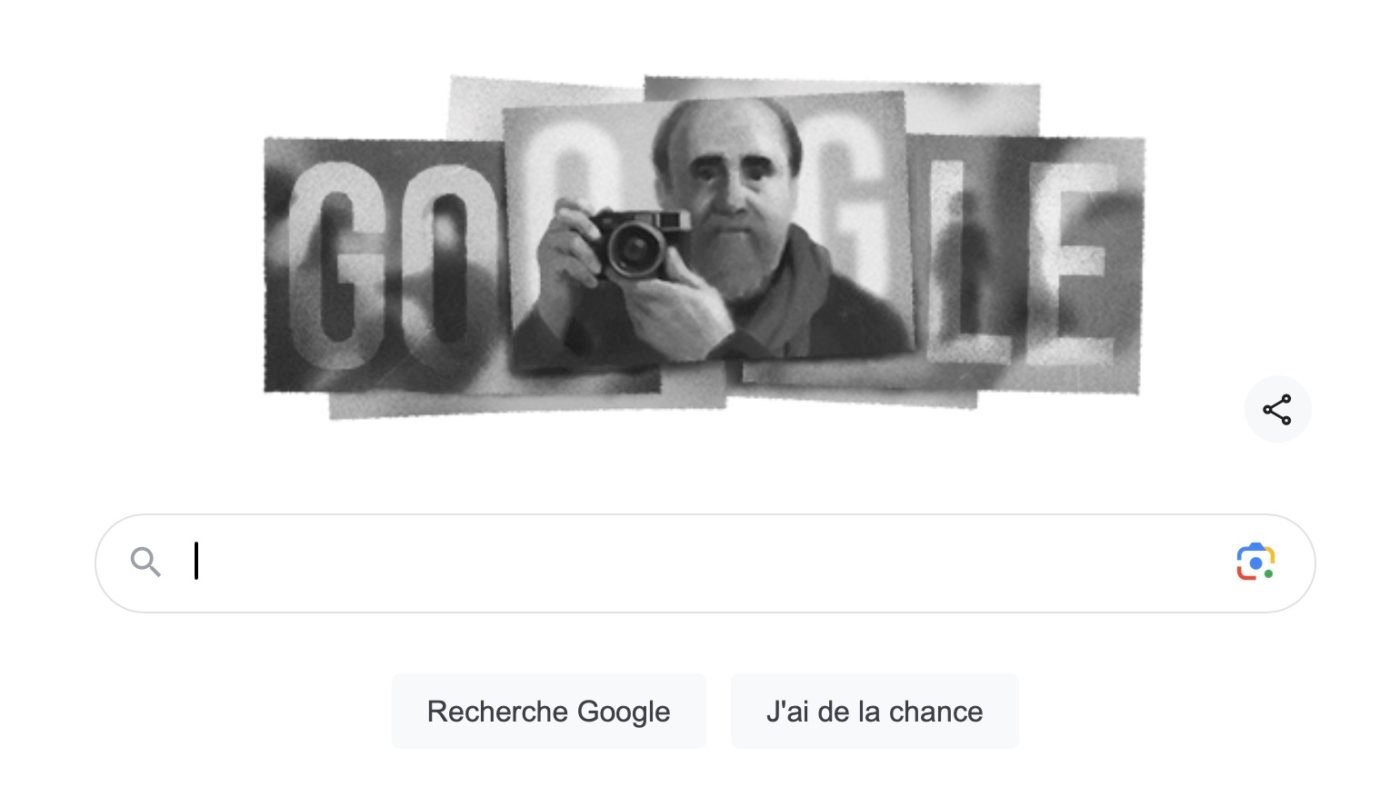
Task: Open Google Lens image search
Action: coord(1255,562)
